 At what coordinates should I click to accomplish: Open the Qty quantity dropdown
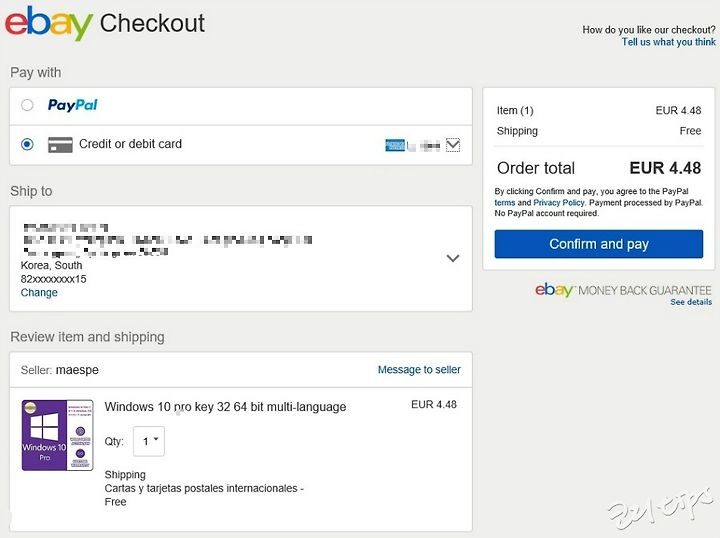pos(149,441)
